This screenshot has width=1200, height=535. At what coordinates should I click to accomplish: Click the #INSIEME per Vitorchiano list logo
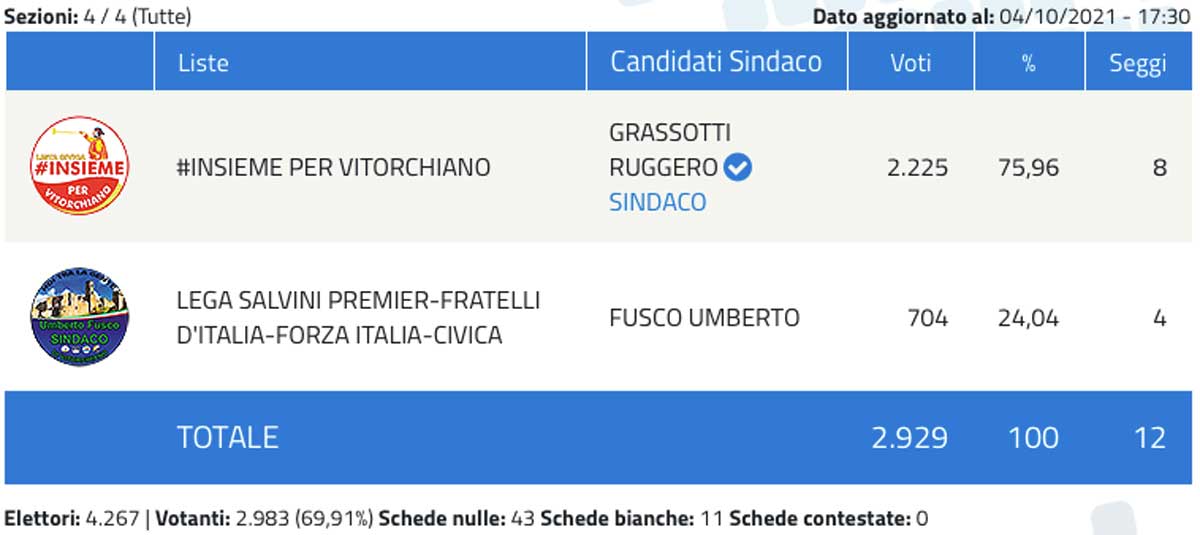tap(79, 167)
